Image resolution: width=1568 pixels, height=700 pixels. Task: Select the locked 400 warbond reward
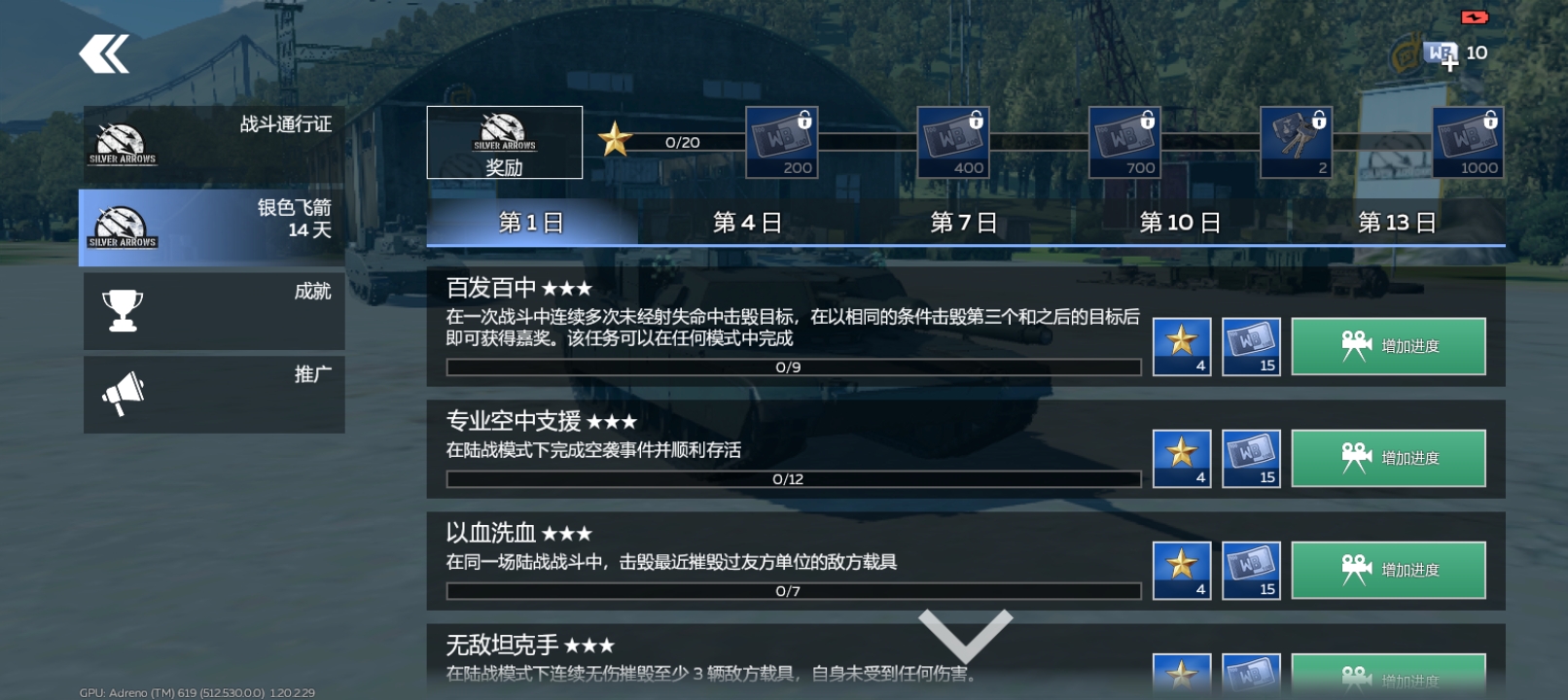click(953, 142)
